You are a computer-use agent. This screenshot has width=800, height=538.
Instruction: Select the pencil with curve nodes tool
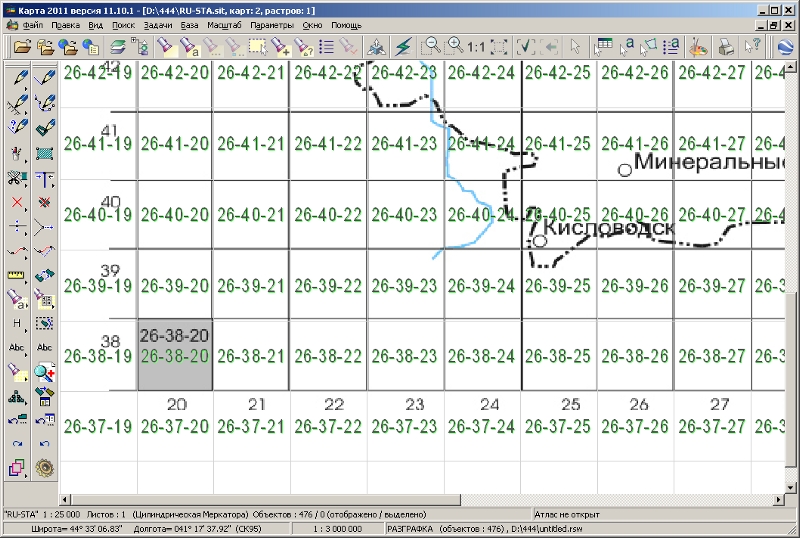coord(45,103)
